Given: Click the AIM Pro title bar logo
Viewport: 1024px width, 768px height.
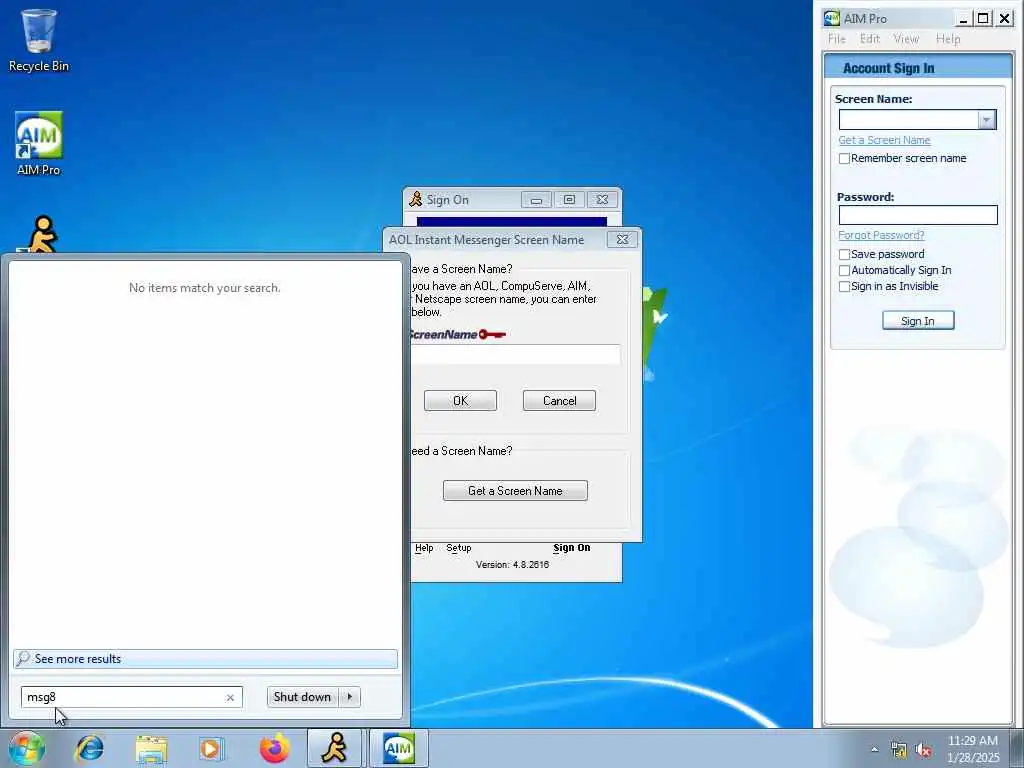Looking at the screenshot, I should click(831, 18).
